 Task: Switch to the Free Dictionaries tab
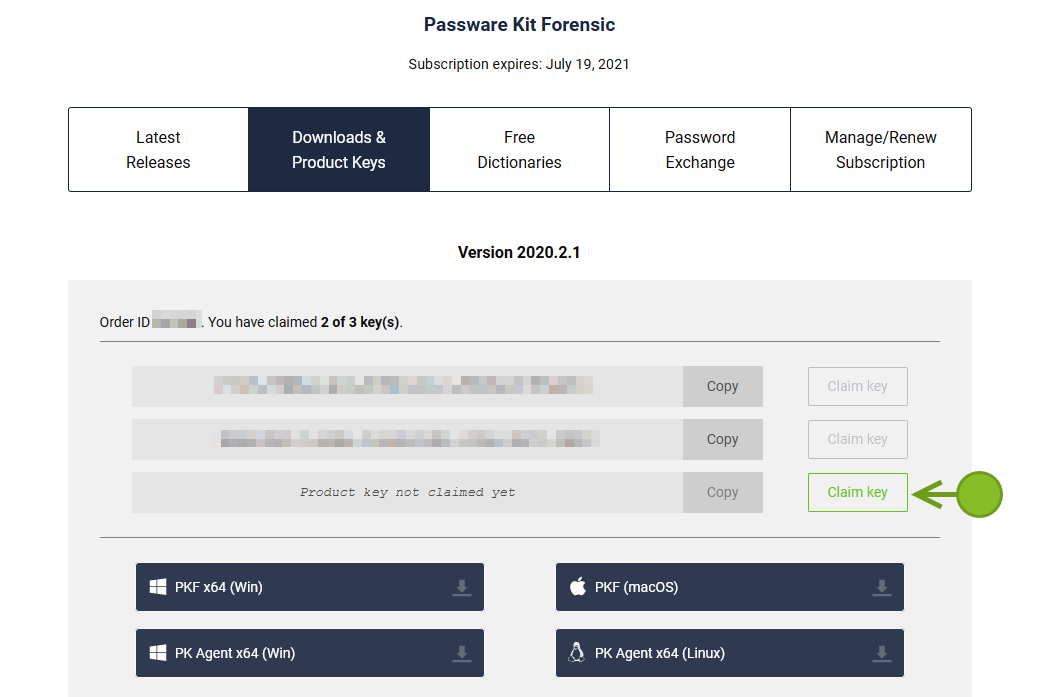click(x=519, y=150)
